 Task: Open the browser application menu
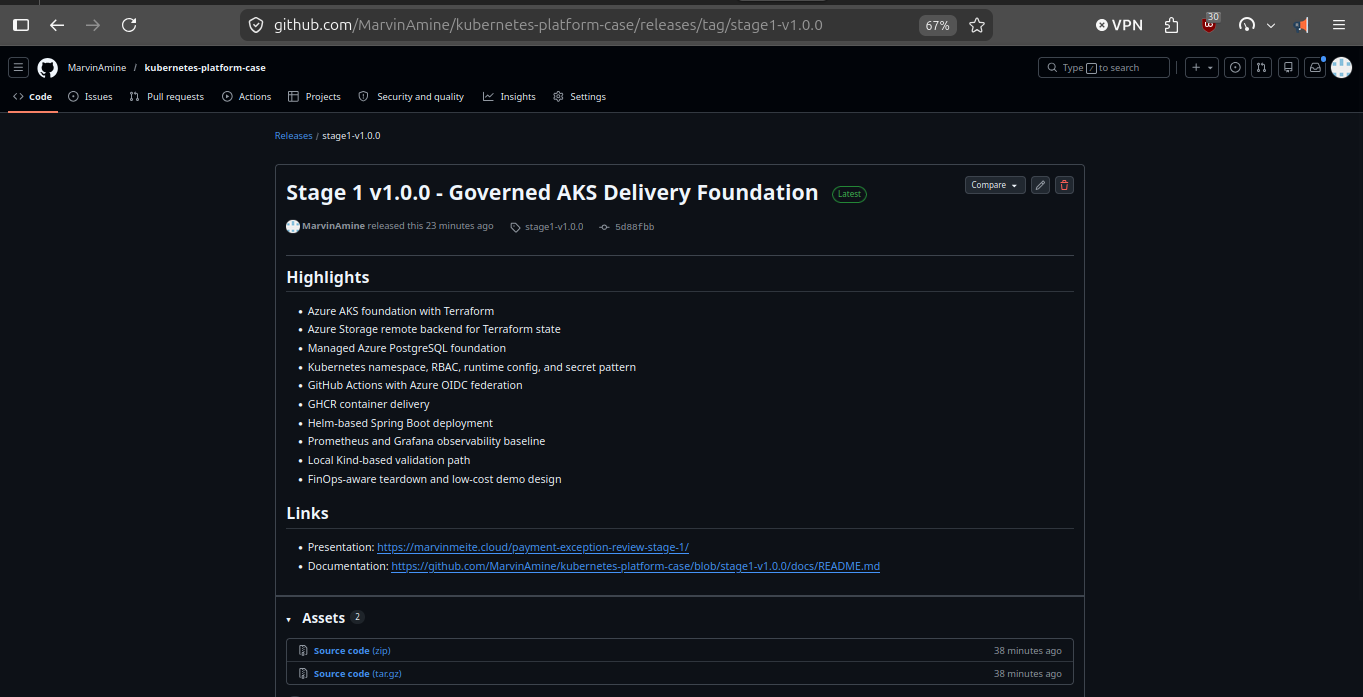point(1339,25)
